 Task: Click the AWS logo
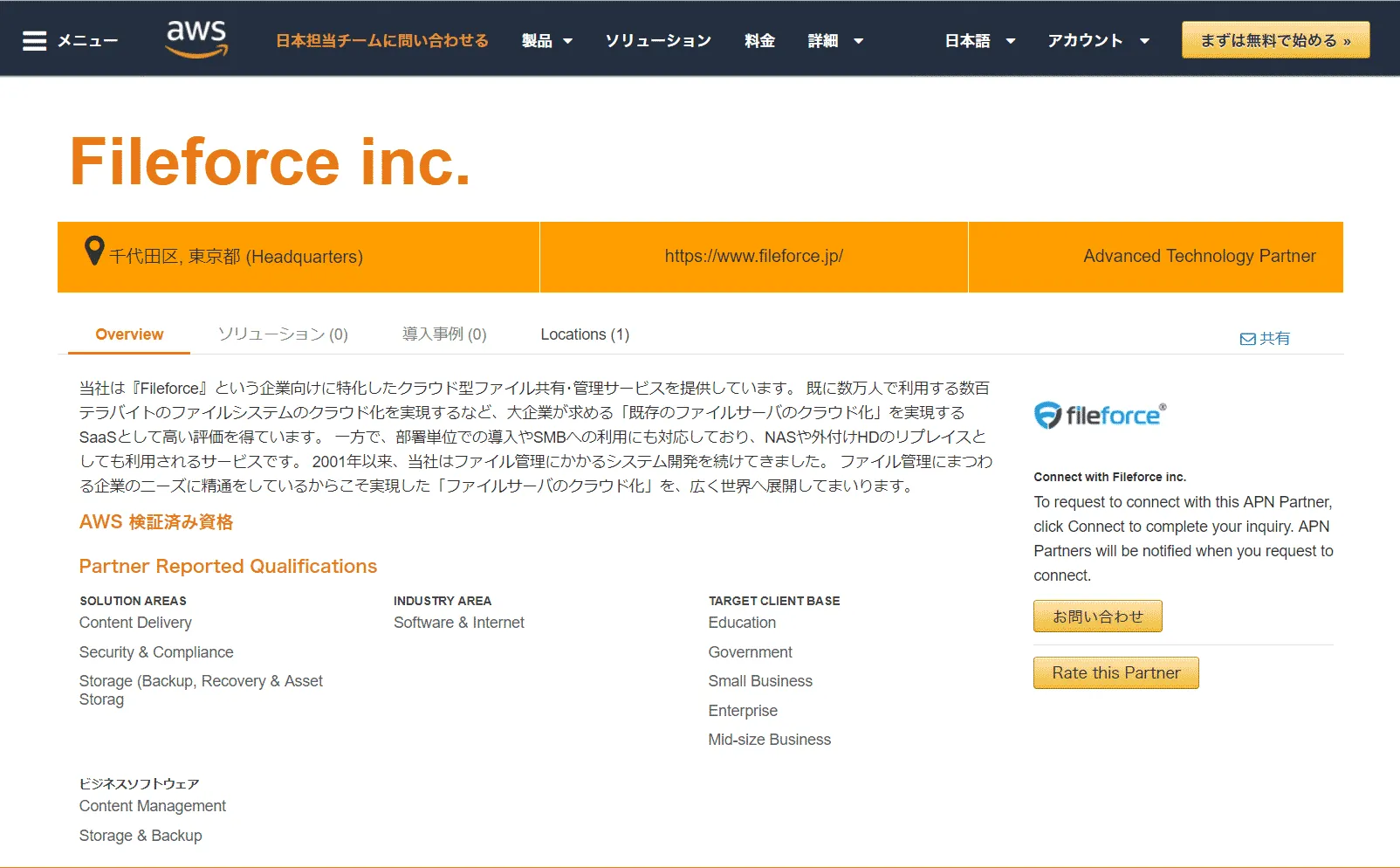coord(196,38)
